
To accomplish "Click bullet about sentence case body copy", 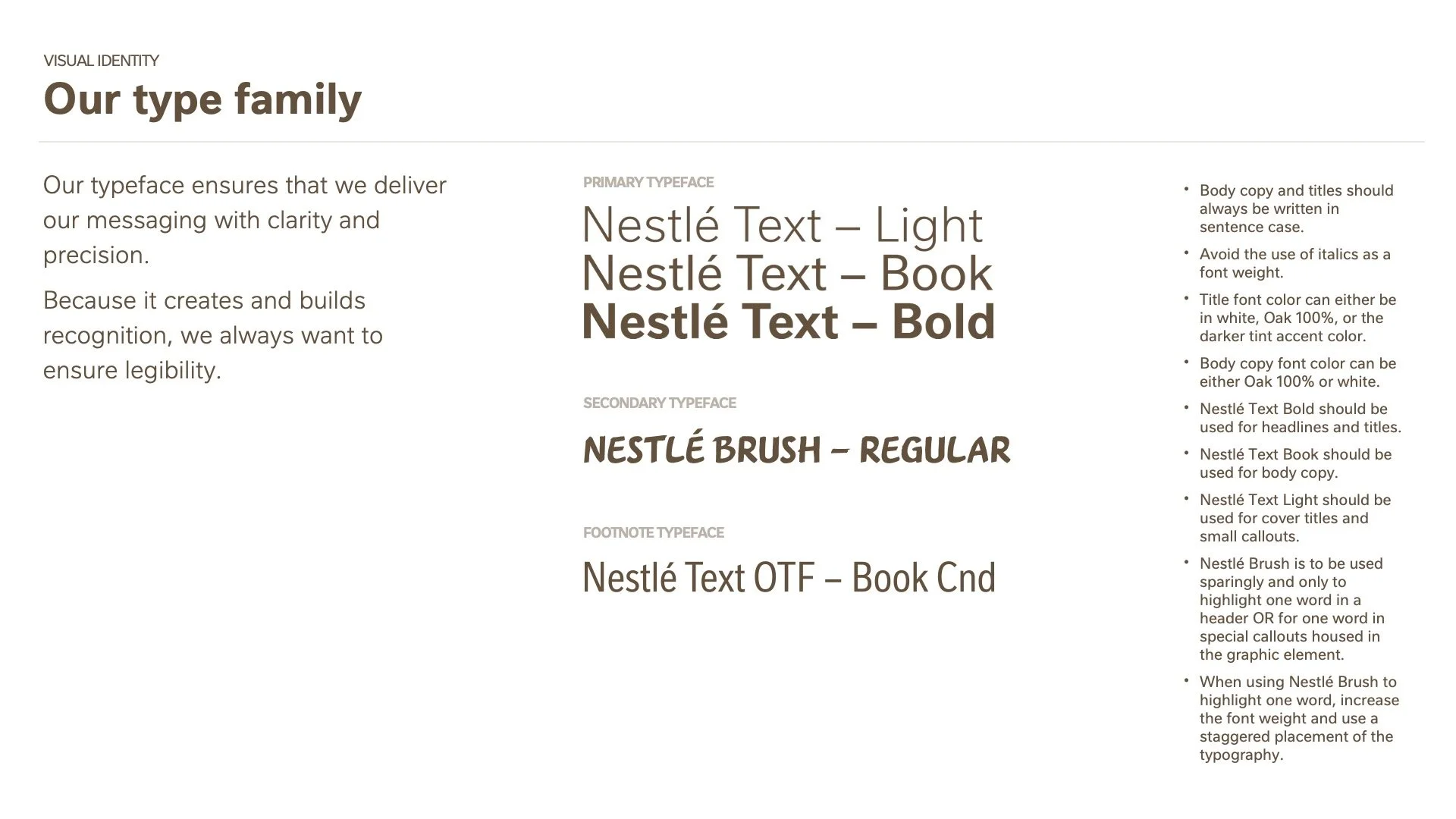I will click(1297, 209).
